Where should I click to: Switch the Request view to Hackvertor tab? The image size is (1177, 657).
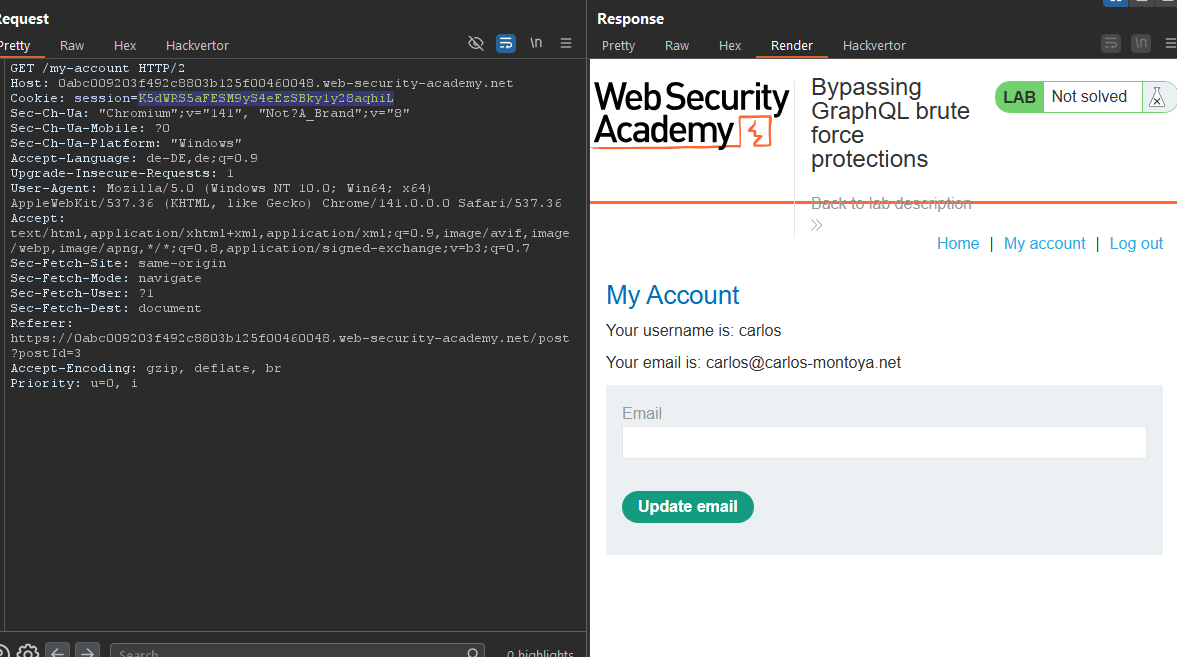coord(197,45)
